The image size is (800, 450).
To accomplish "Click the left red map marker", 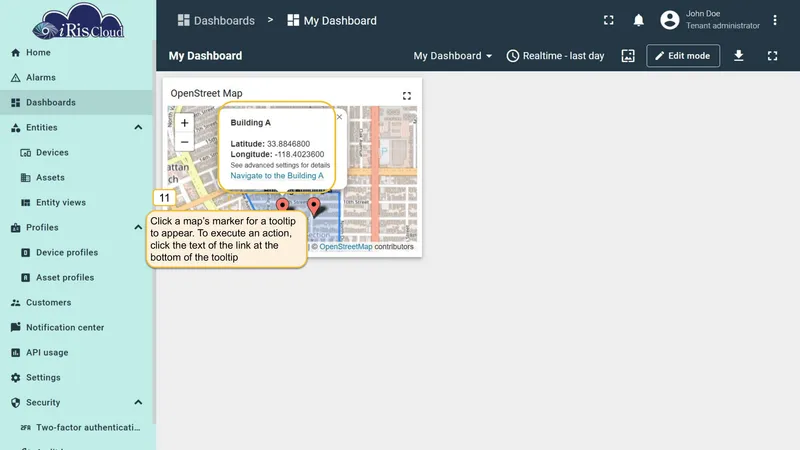I will 282,205.
